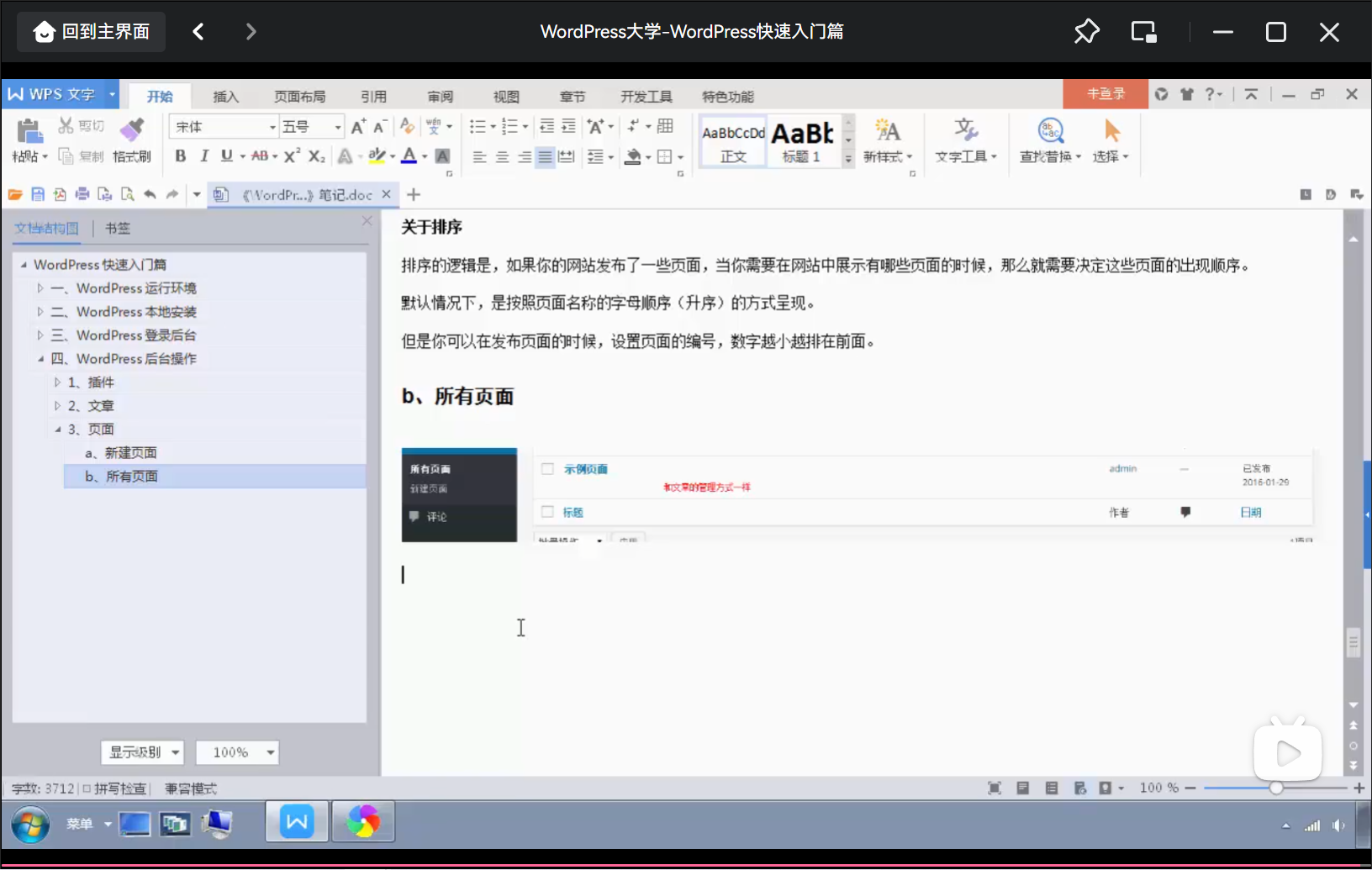Align text right
Viewport: 1372px width, 870px height.
[524, 157]
